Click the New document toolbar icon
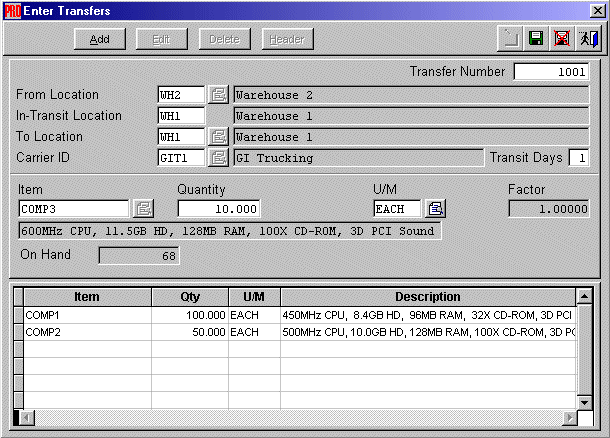The image size is (610, 438). [x=510, y=39]
